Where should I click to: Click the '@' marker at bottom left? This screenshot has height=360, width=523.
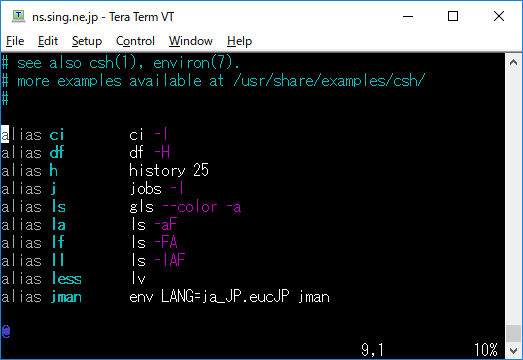6,332
